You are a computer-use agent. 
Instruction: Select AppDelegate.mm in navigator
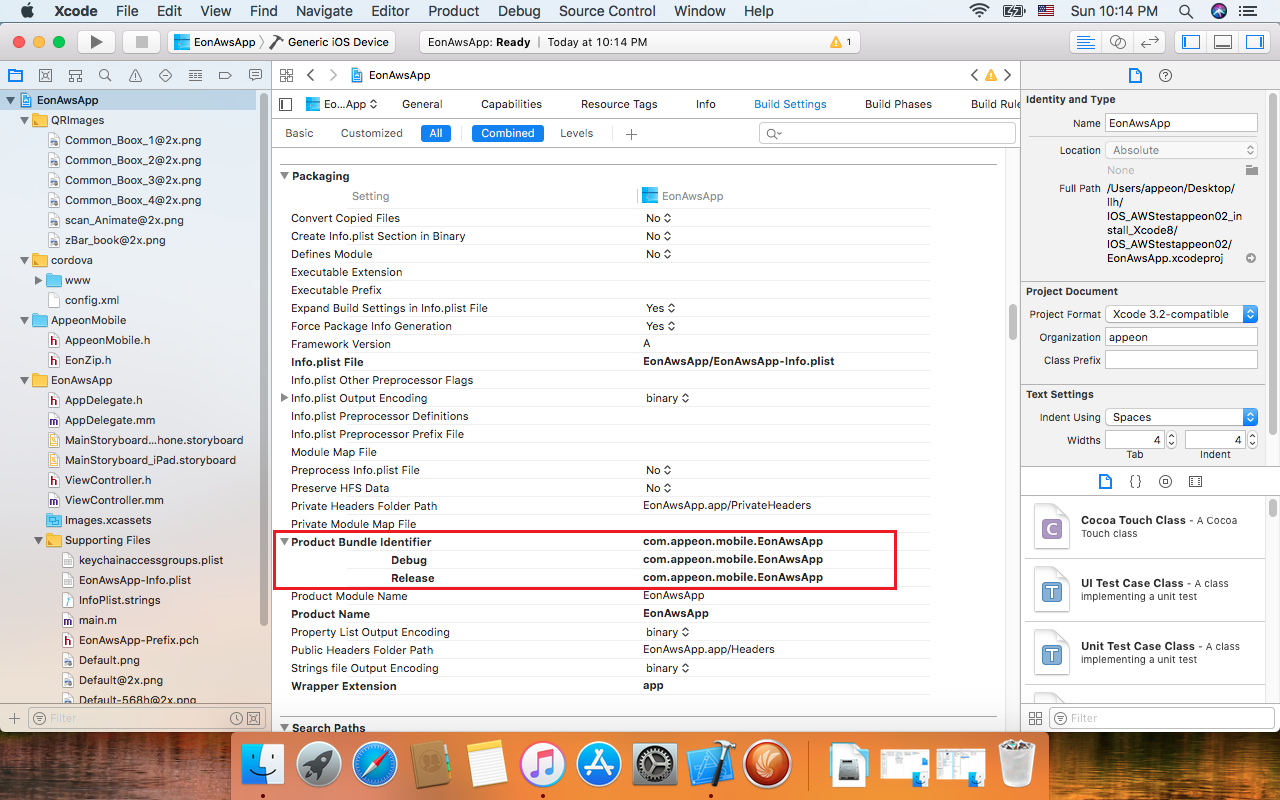click(110, 420)
